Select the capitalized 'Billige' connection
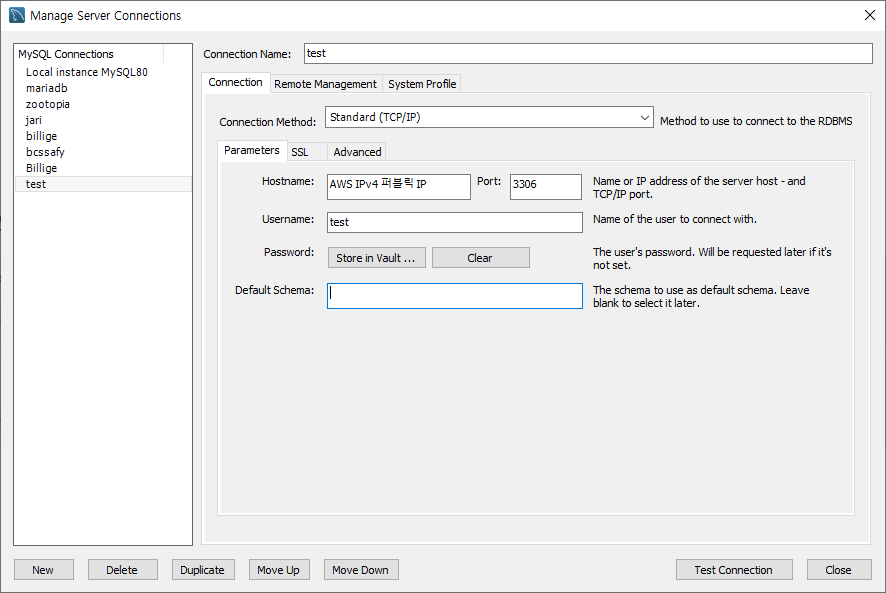This screenshot has width=886, height=593. (103, 168)
